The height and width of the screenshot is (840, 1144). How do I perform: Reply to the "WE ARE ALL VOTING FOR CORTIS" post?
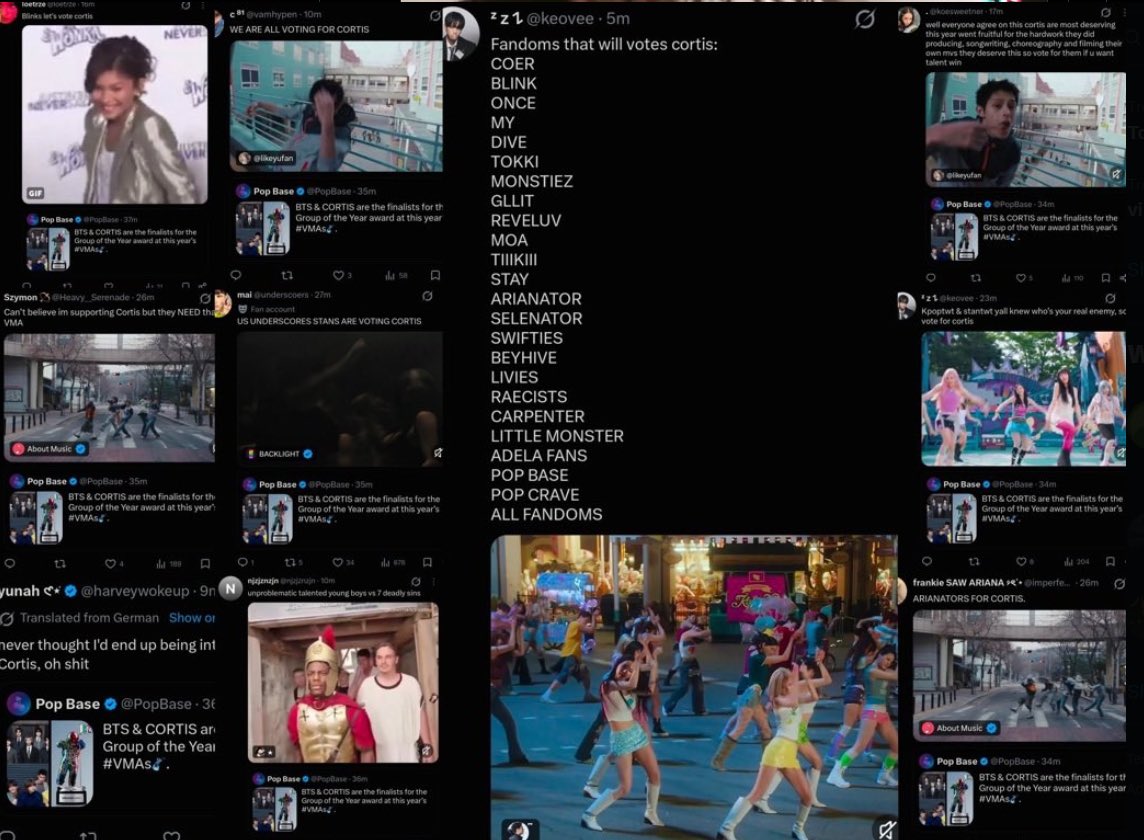point(236,275)
